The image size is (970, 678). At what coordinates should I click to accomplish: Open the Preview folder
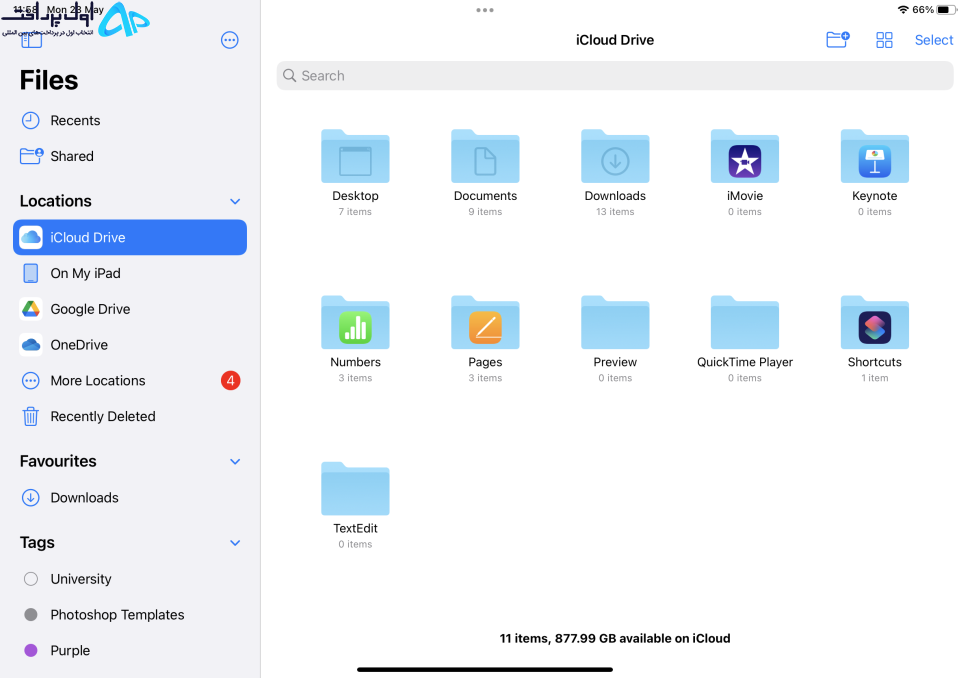coord(615,323)
